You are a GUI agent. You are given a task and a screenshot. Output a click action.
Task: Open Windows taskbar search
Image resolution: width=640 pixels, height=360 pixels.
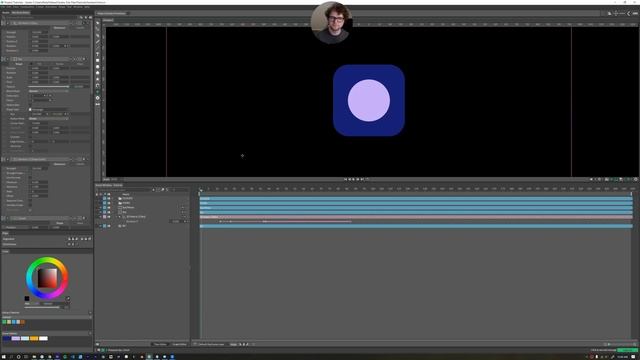pyautogui.click(x=11, y=356)
